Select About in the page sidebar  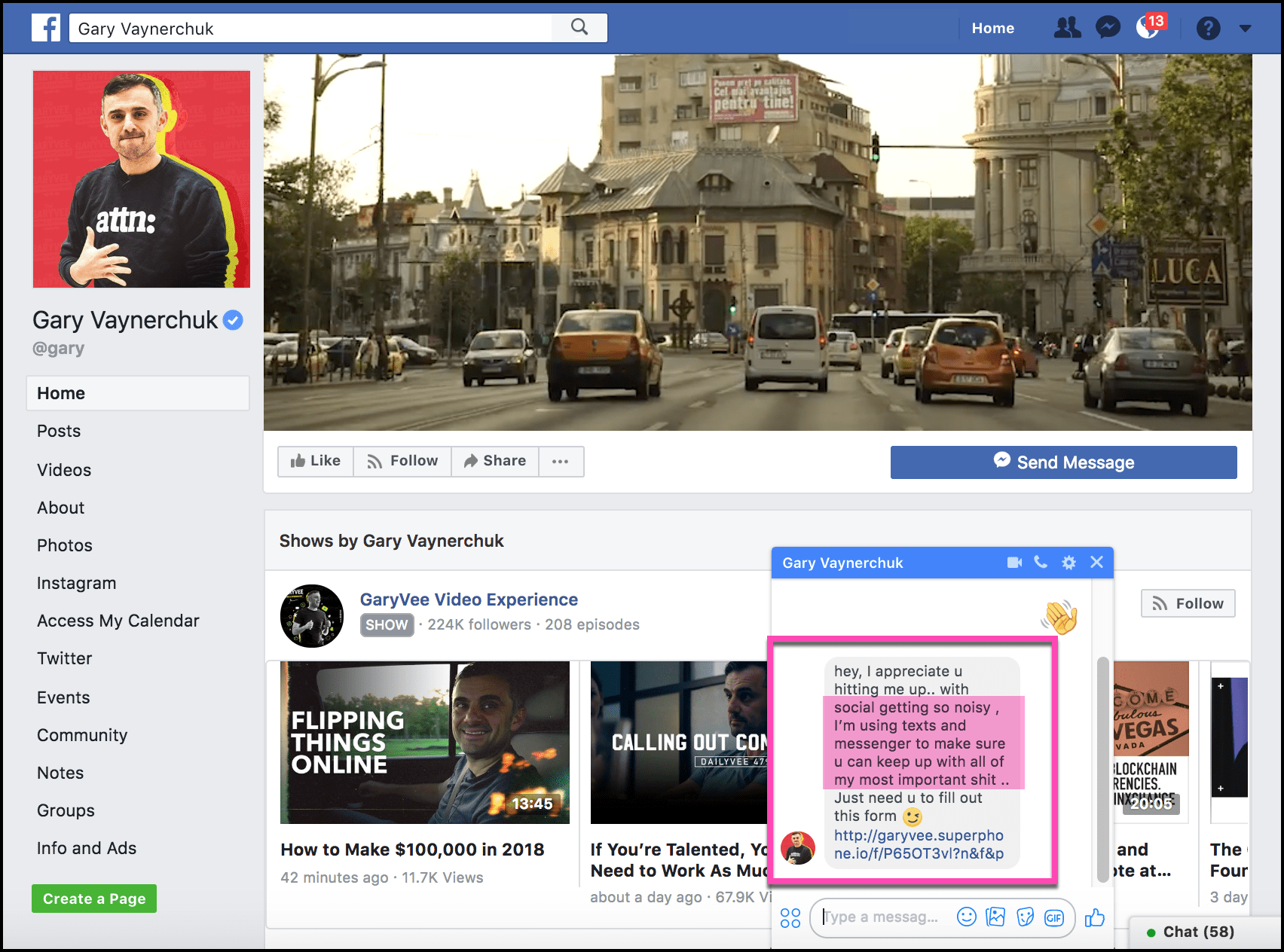(61, 508)
